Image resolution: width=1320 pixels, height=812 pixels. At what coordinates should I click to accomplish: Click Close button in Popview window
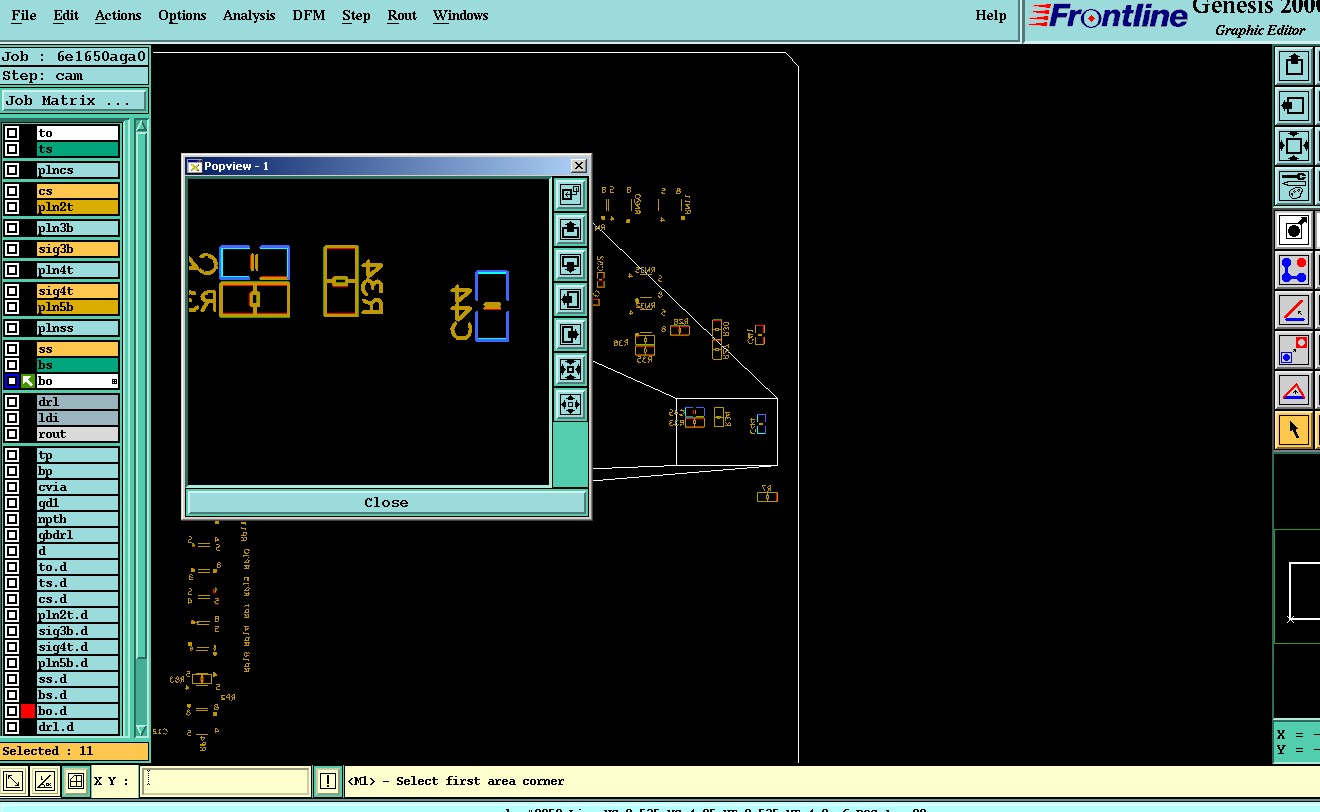pos(386,502)
